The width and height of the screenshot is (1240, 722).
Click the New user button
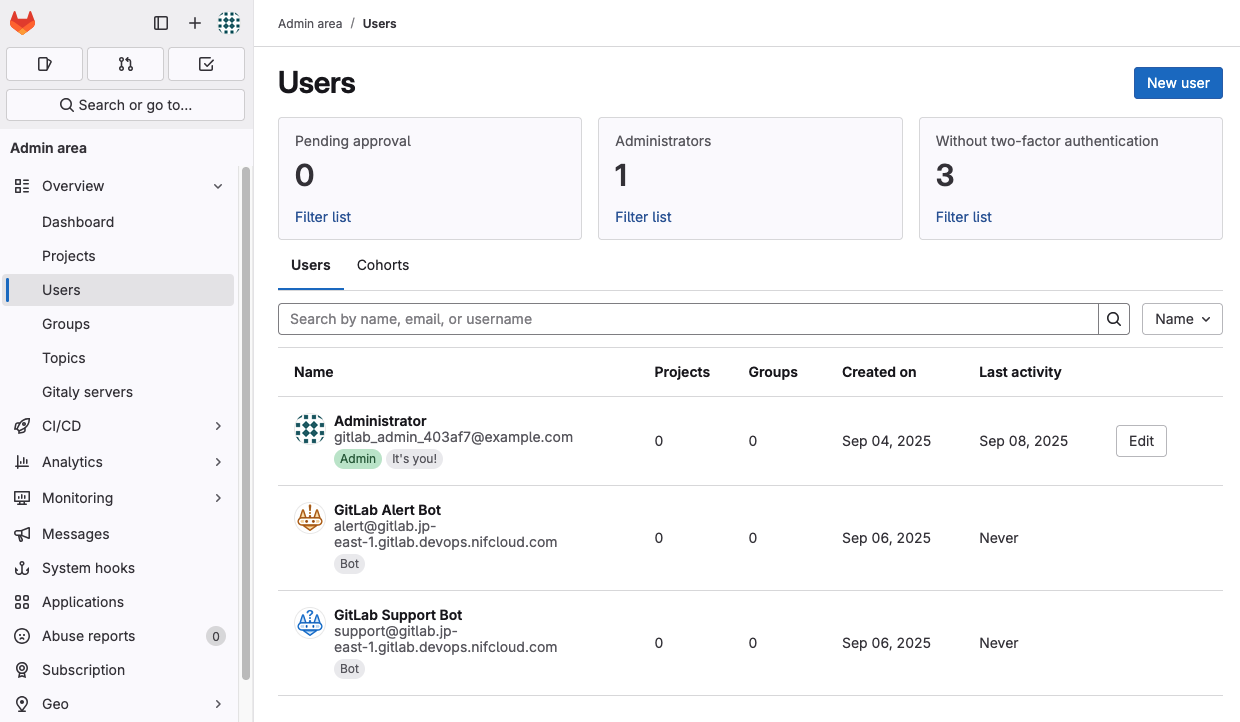1178,83
